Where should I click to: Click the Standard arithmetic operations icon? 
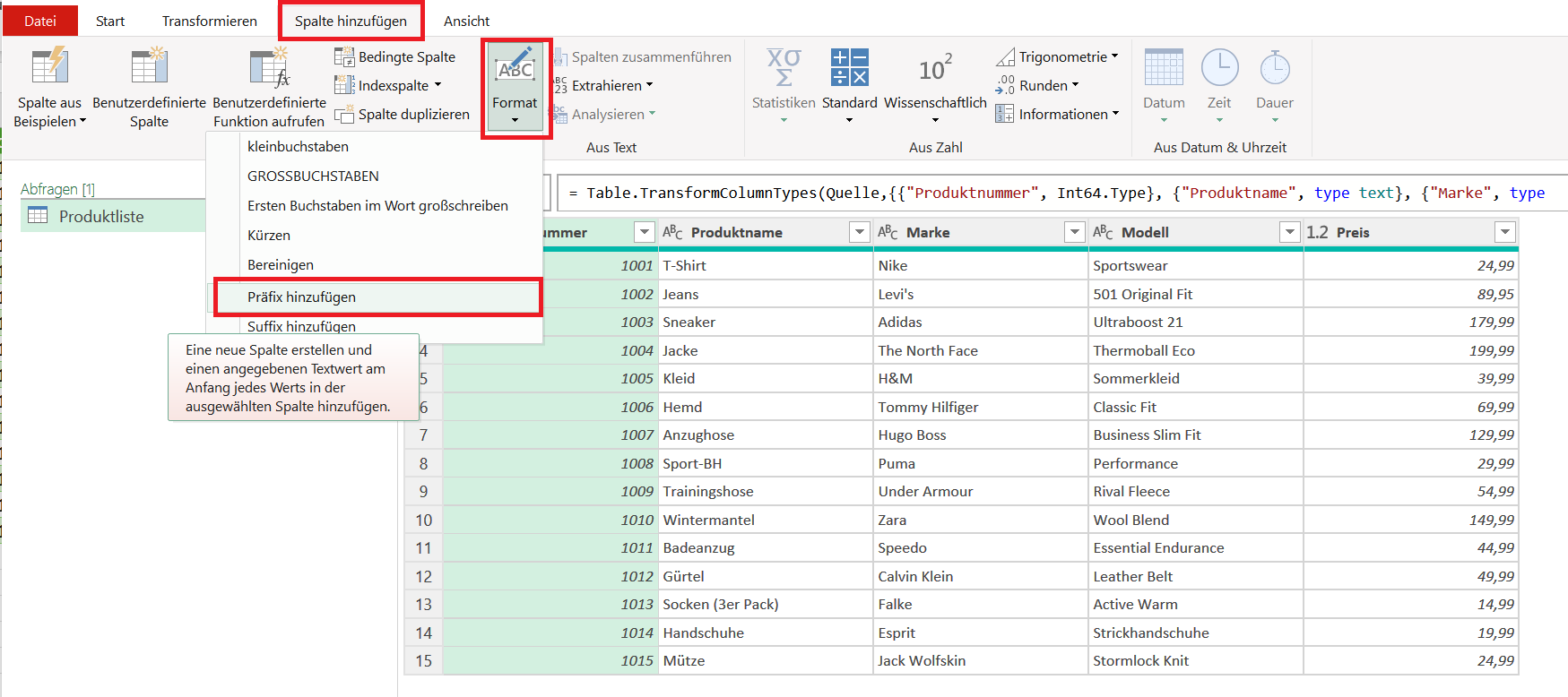point(849,67)
